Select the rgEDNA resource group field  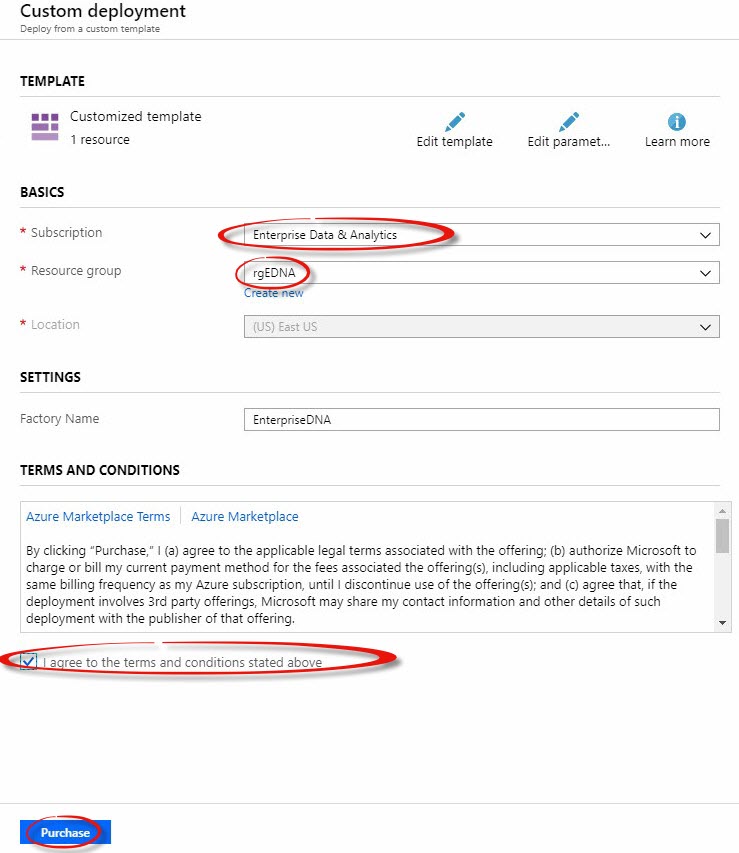click(482, 273)
